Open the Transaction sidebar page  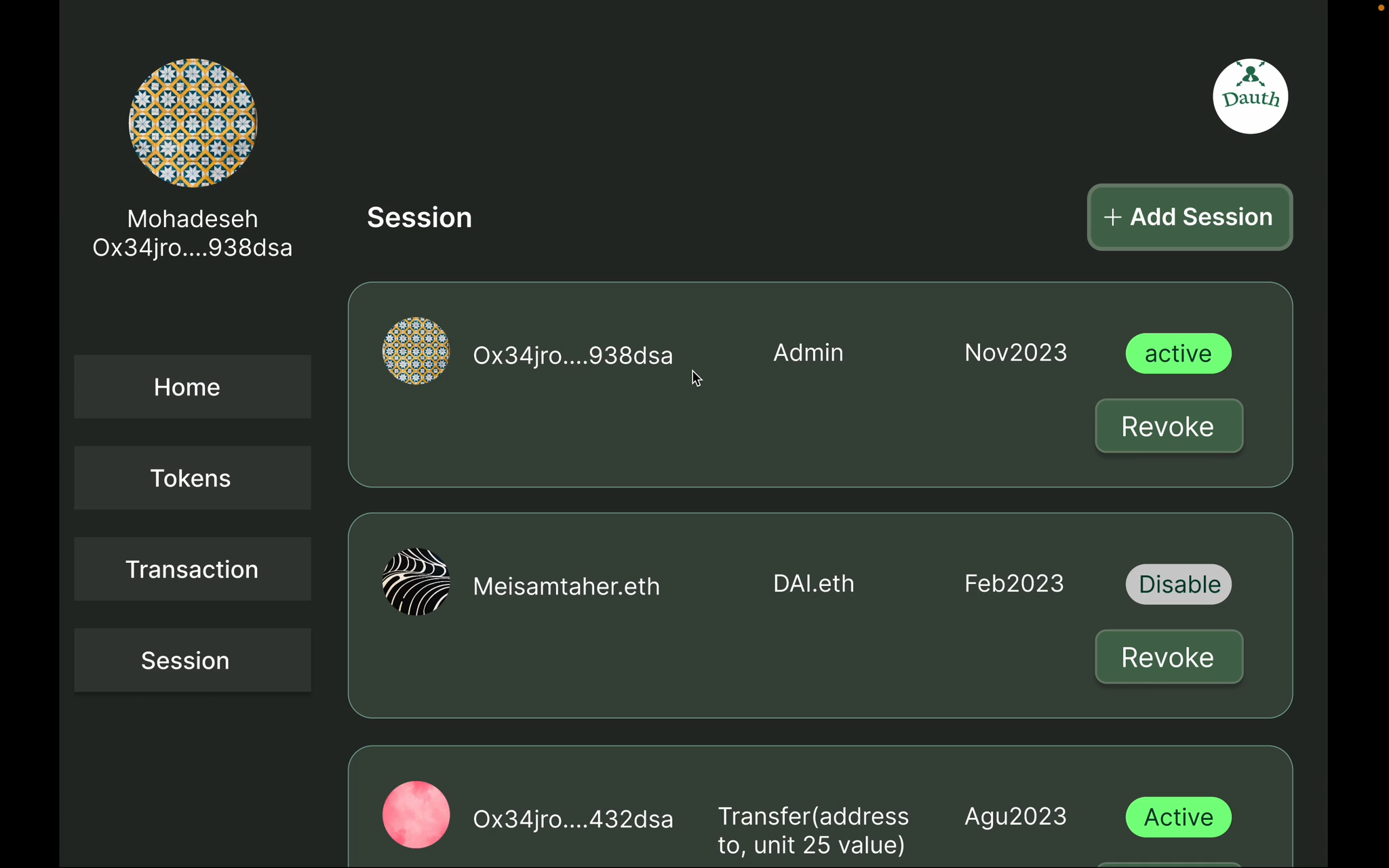[193, 569]
